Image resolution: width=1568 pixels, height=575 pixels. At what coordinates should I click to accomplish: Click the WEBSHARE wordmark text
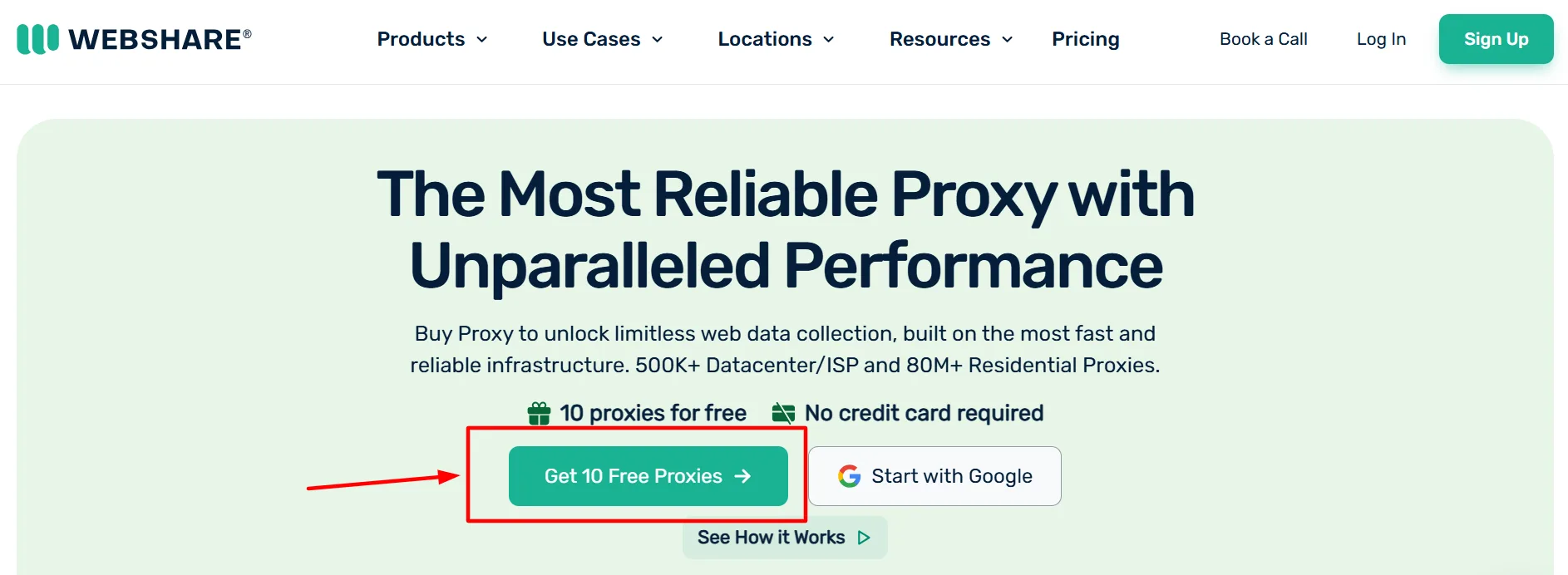pyautogui.click(x=155, y=39)
